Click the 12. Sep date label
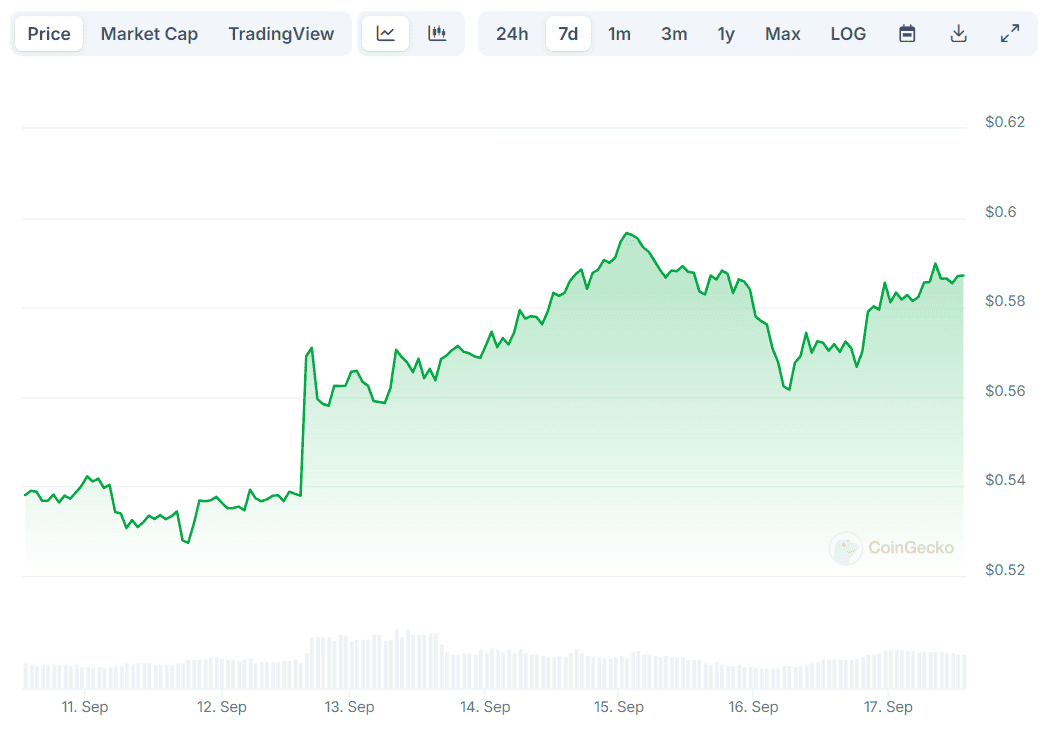Image resolution: width=1047 pixels, height=737 pixels. click(222, 706)
